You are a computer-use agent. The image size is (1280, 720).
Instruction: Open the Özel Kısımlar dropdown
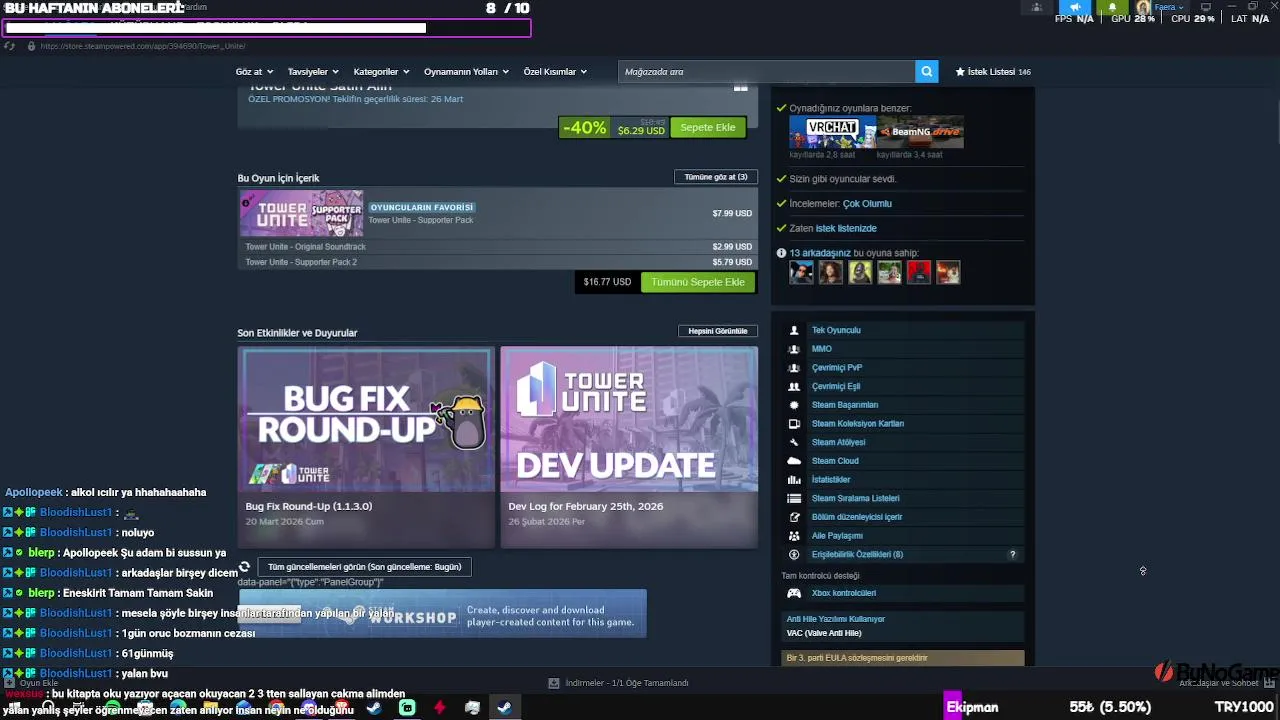pos(555,72)
